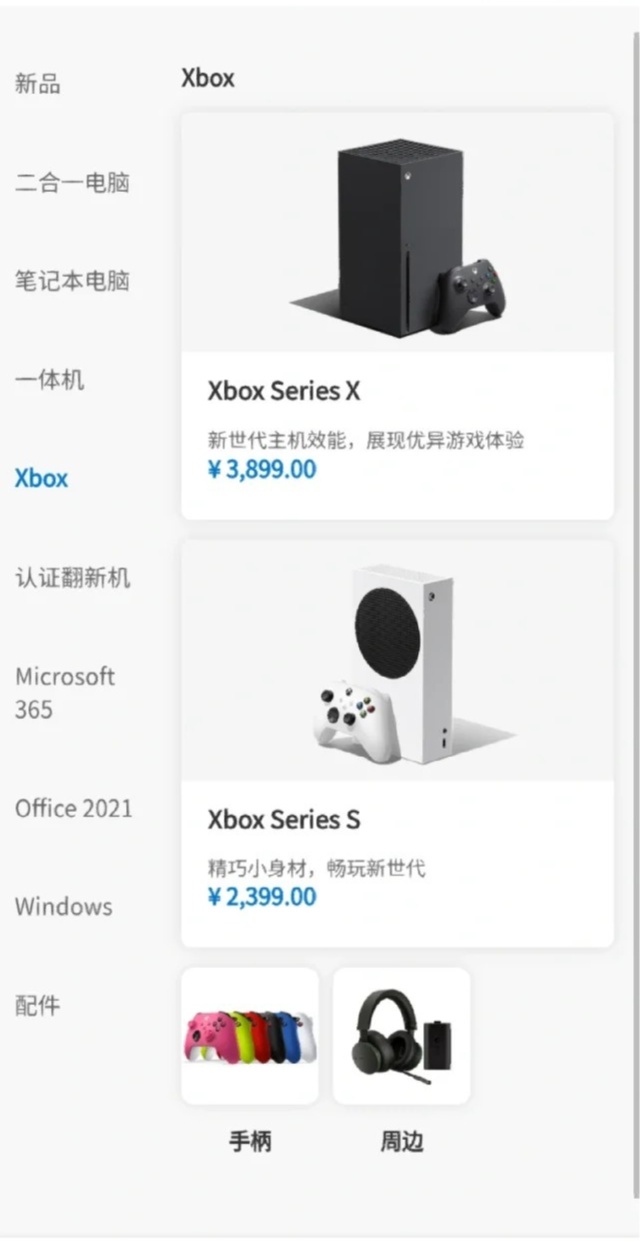This screenshot has height=1241, width=640.
Task: Click the ¥3,899.00 price
Action: pyautogui.click(x=262, y=469)
